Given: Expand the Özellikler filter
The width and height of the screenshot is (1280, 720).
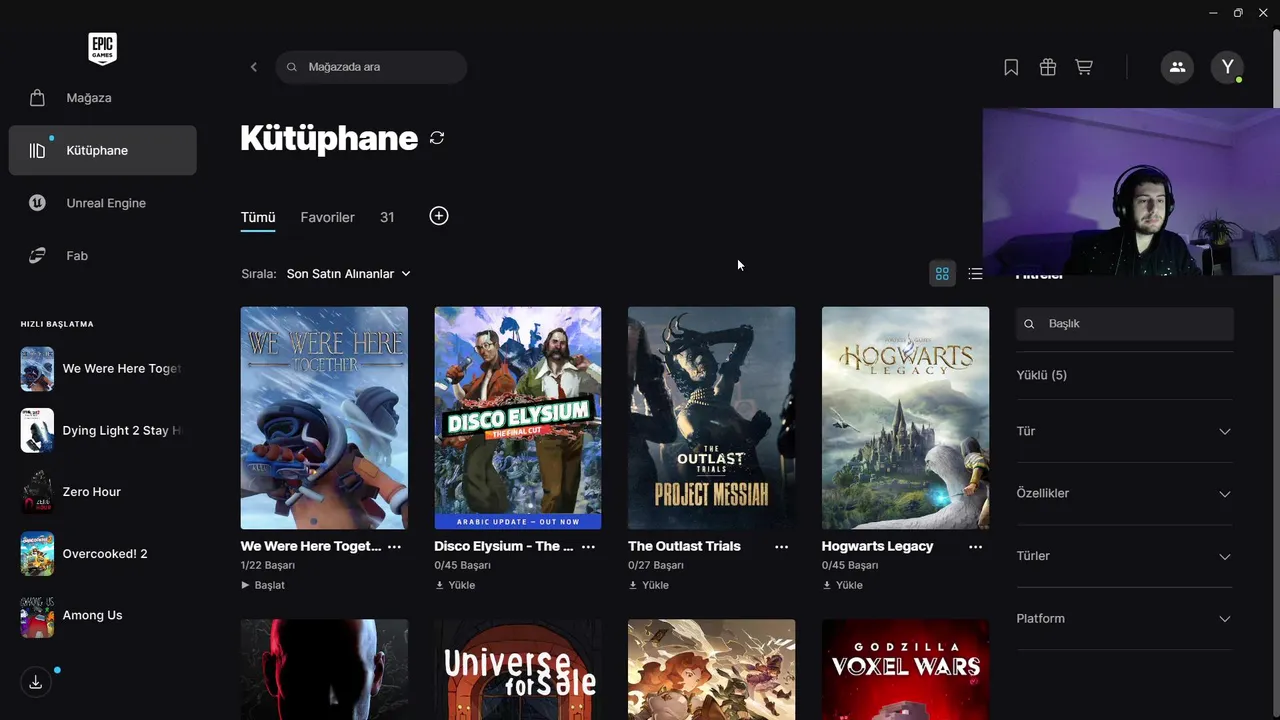Looking at the screenshot, I should pos(1125,493).
